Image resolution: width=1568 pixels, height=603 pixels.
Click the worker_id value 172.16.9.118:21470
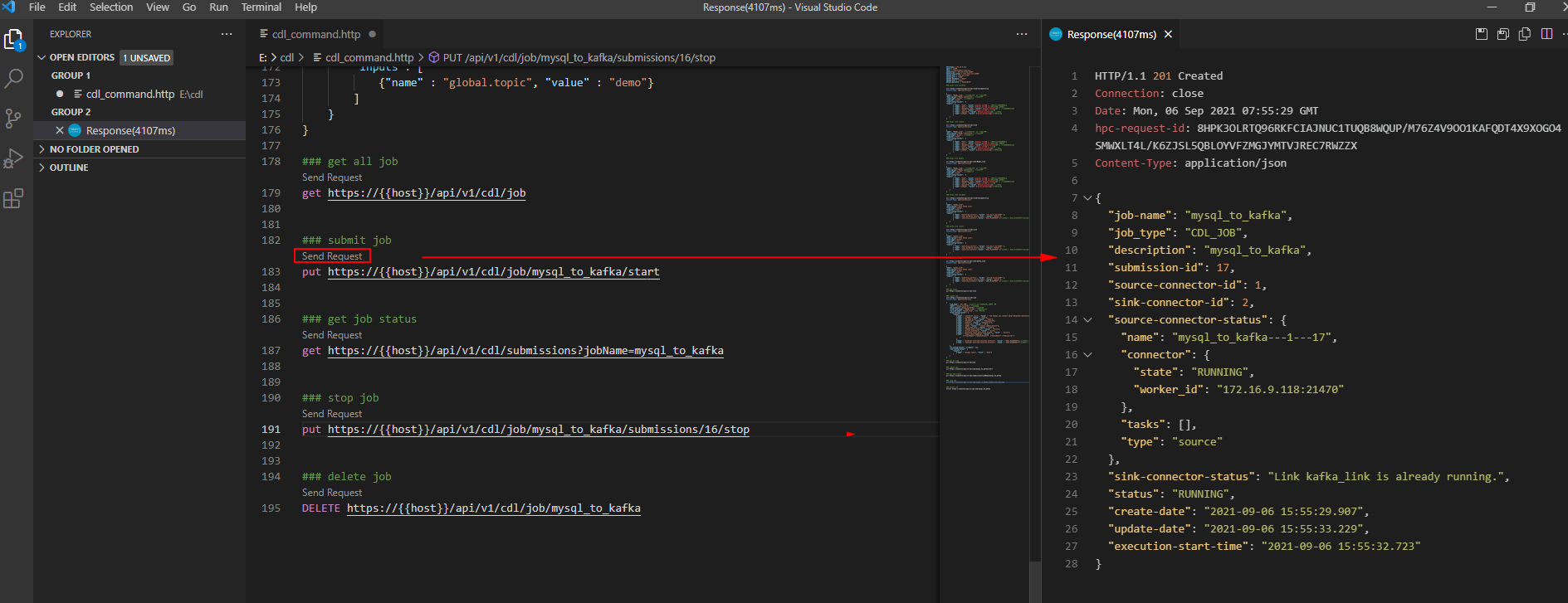(x=1280, y=390)
